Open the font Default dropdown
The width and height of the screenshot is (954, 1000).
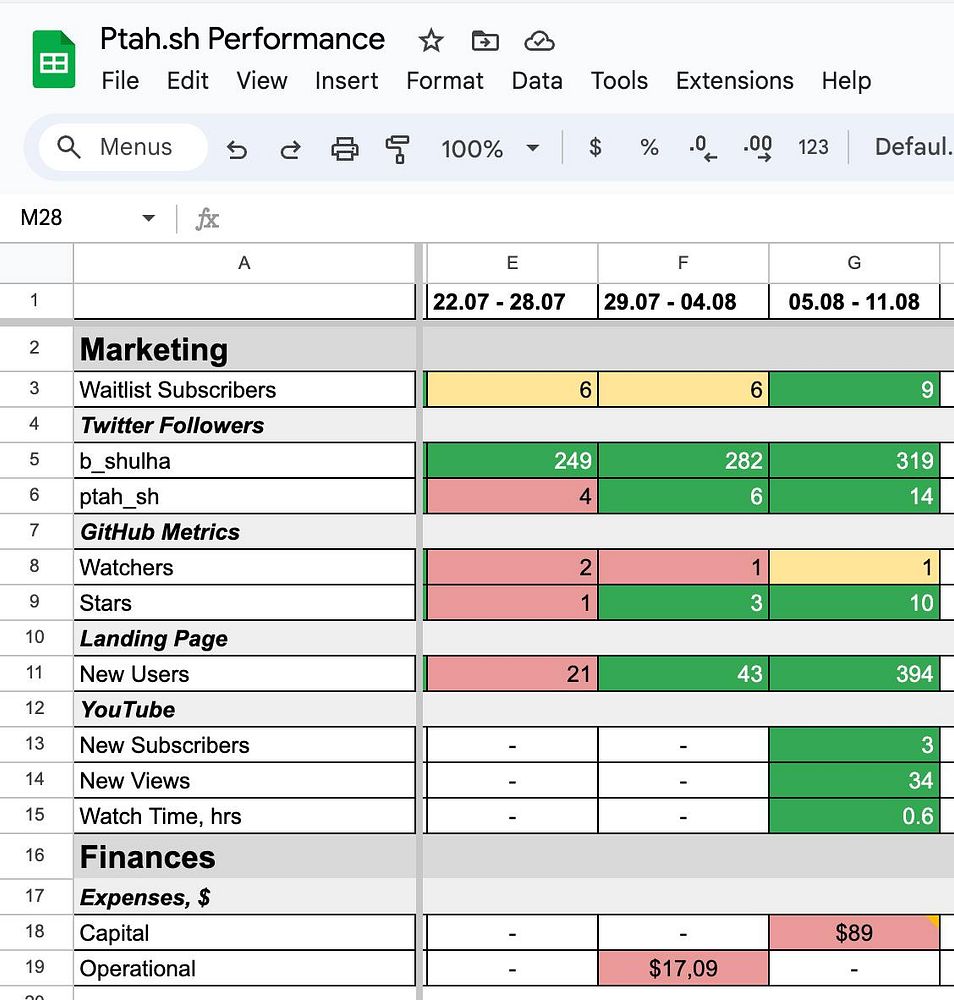click(911, 148)
